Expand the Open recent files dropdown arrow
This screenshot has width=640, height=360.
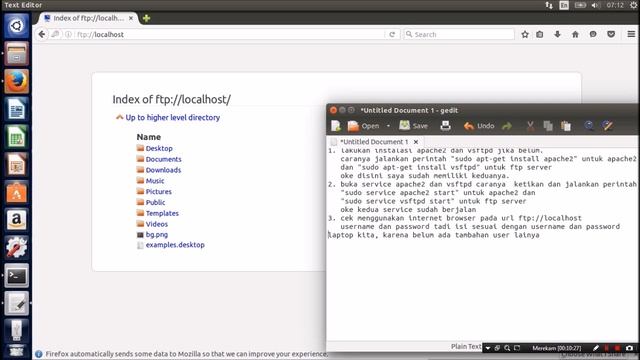(x=388, y=126)
